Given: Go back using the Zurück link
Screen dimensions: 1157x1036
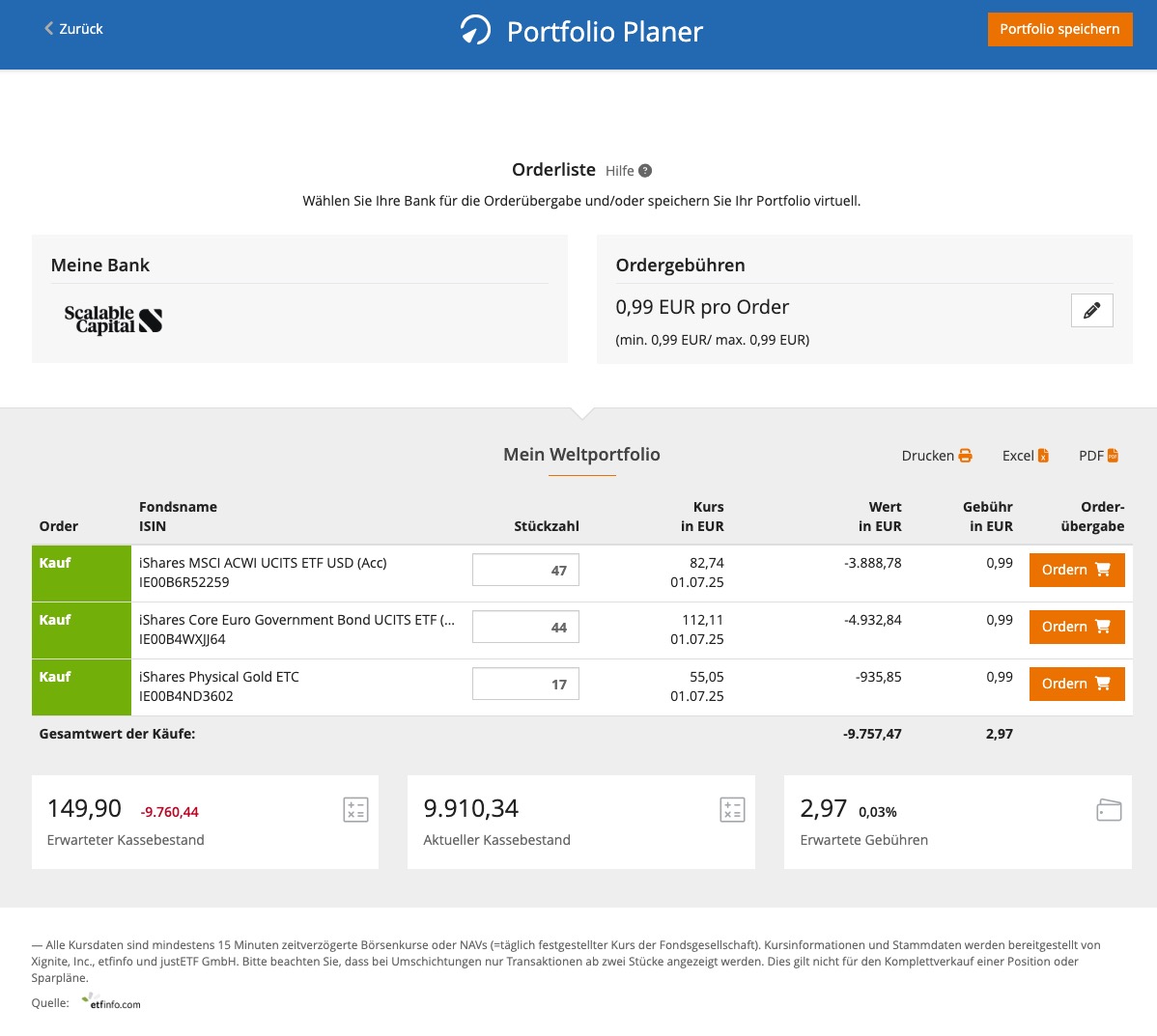Looking at the screenshot, I should (73, 29).
